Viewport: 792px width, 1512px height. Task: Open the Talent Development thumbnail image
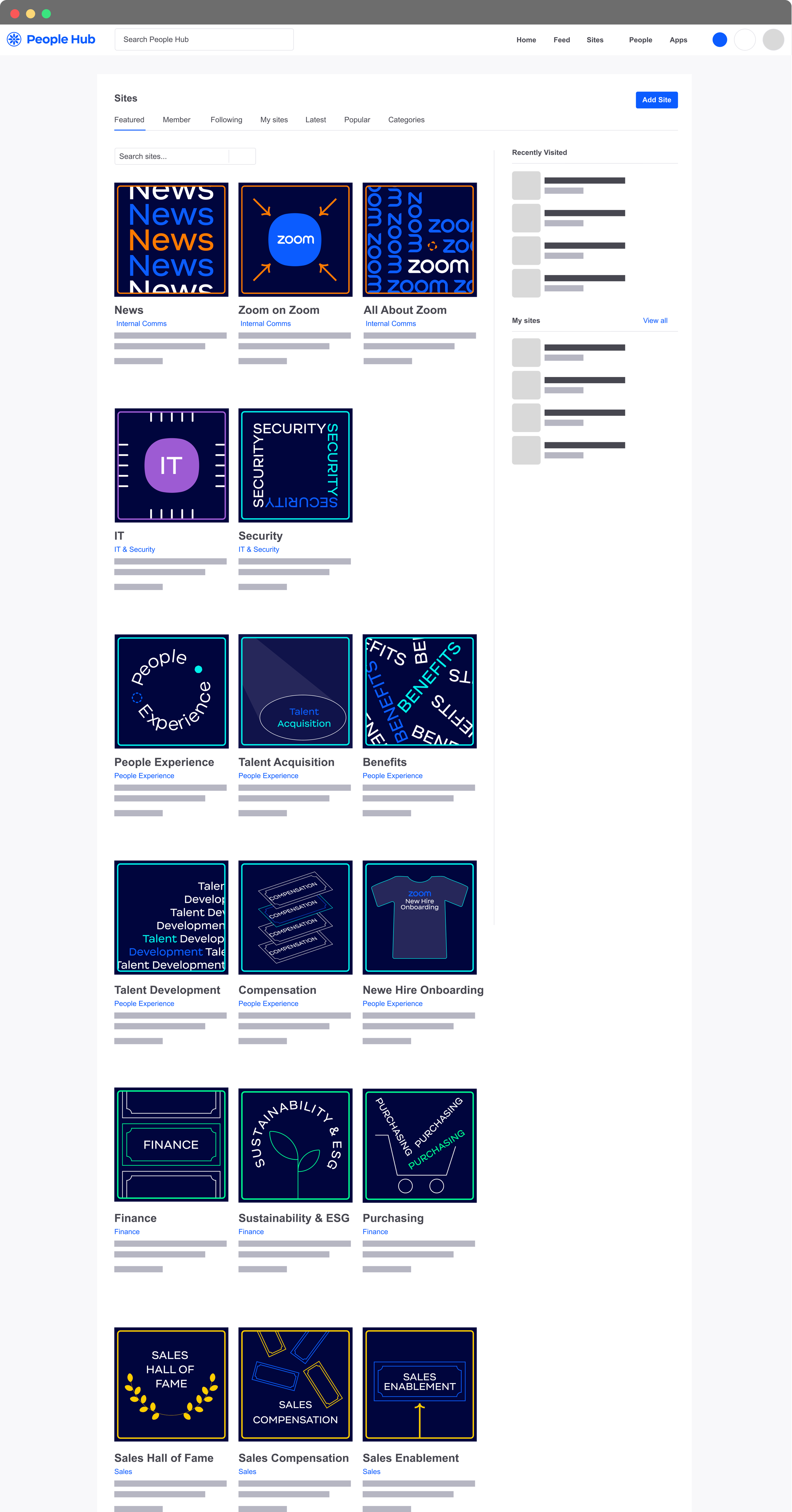pyautogui.click(x=171, y=917)
